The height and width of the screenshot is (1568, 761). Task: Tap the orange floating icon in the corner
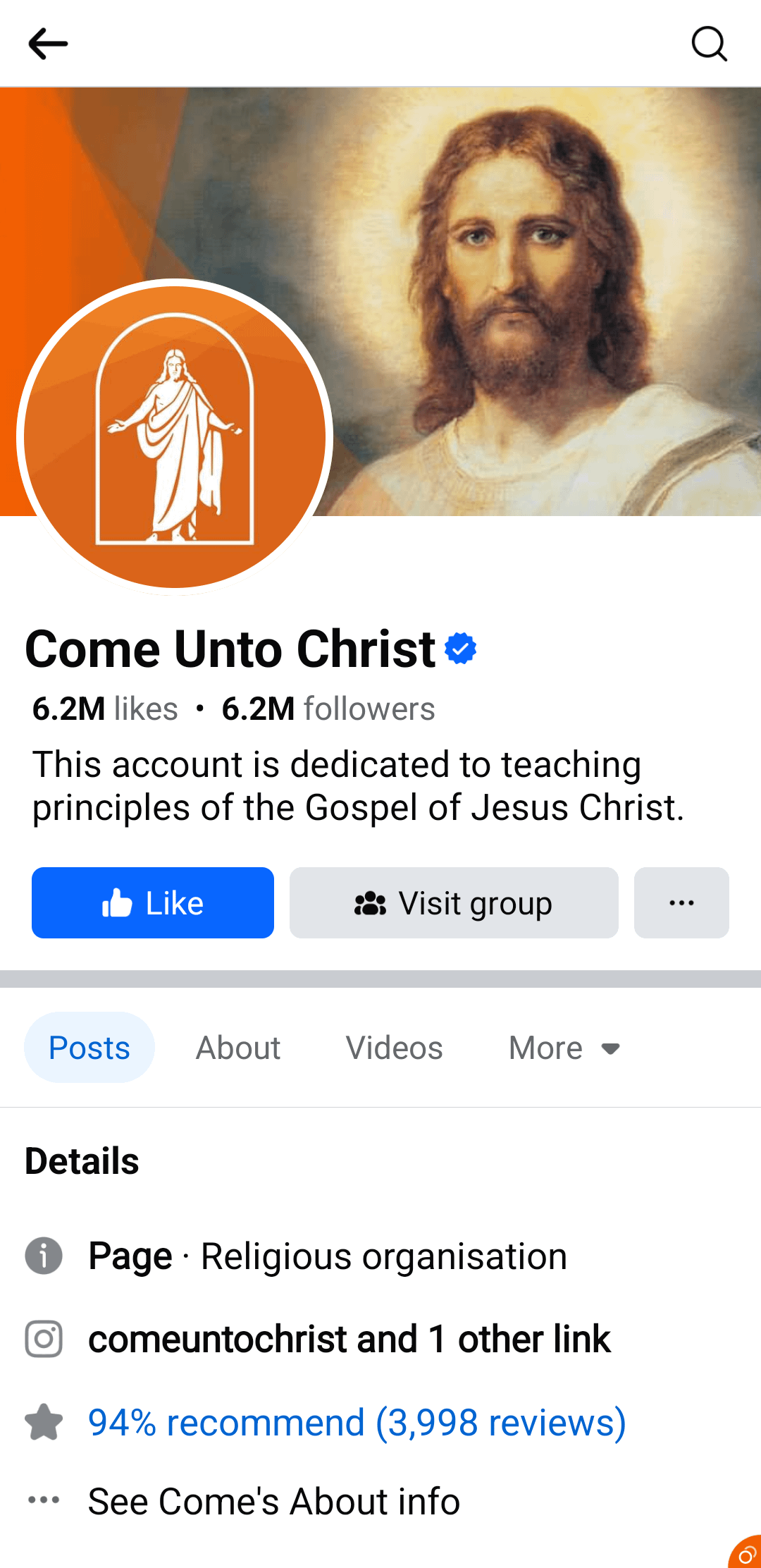745,1552
